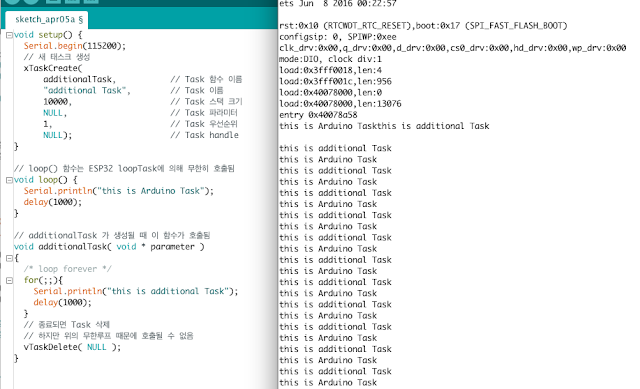Collapse the void loop() code block
640x389 pixels.
pos(9,180)
